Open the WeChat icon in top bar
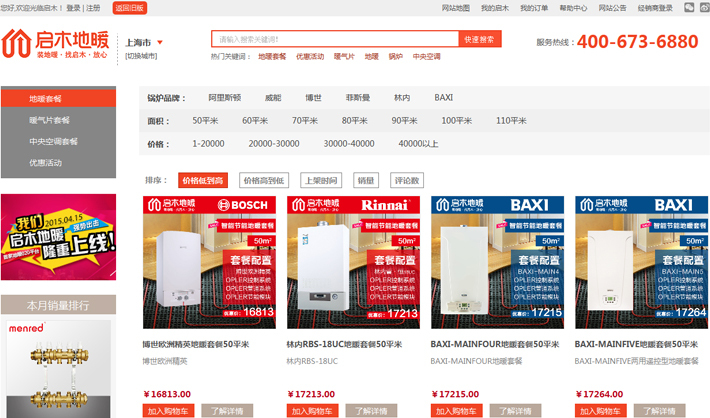Image resolution: width=710 pixels, height=418 pixels. (689, 8)
